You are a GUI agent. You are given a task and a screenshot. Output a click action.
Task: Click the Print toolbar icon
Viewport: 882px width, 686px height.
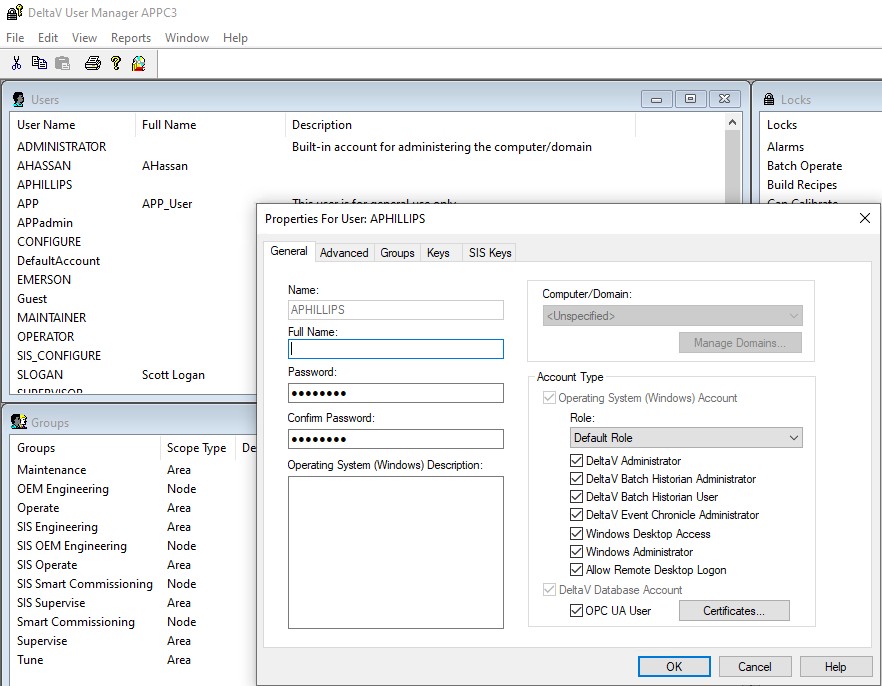point(93,63)
